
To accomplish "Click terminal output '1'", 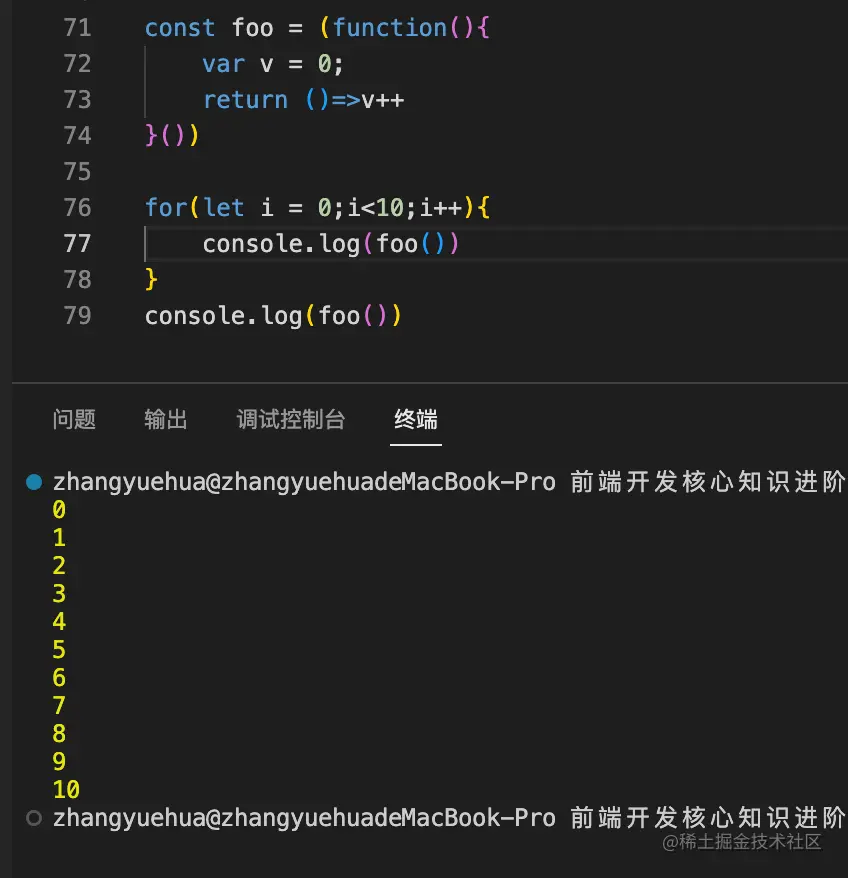I will tap(59, 538).
